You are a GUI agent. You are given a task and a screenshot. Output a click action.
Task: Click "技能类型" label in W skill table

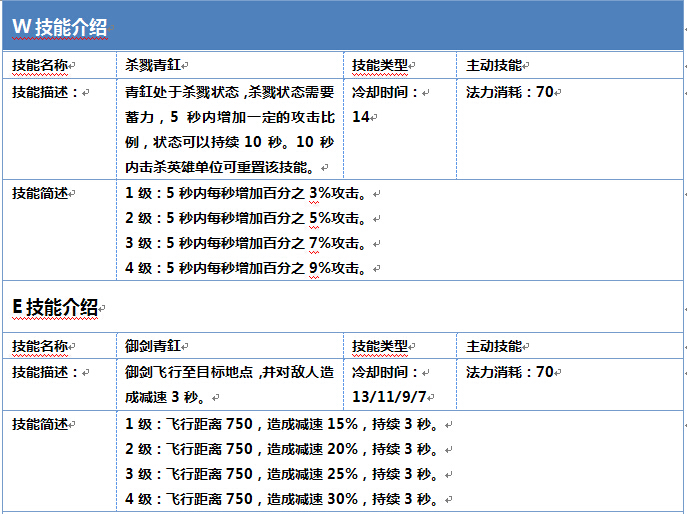click(x=379, y=66)
